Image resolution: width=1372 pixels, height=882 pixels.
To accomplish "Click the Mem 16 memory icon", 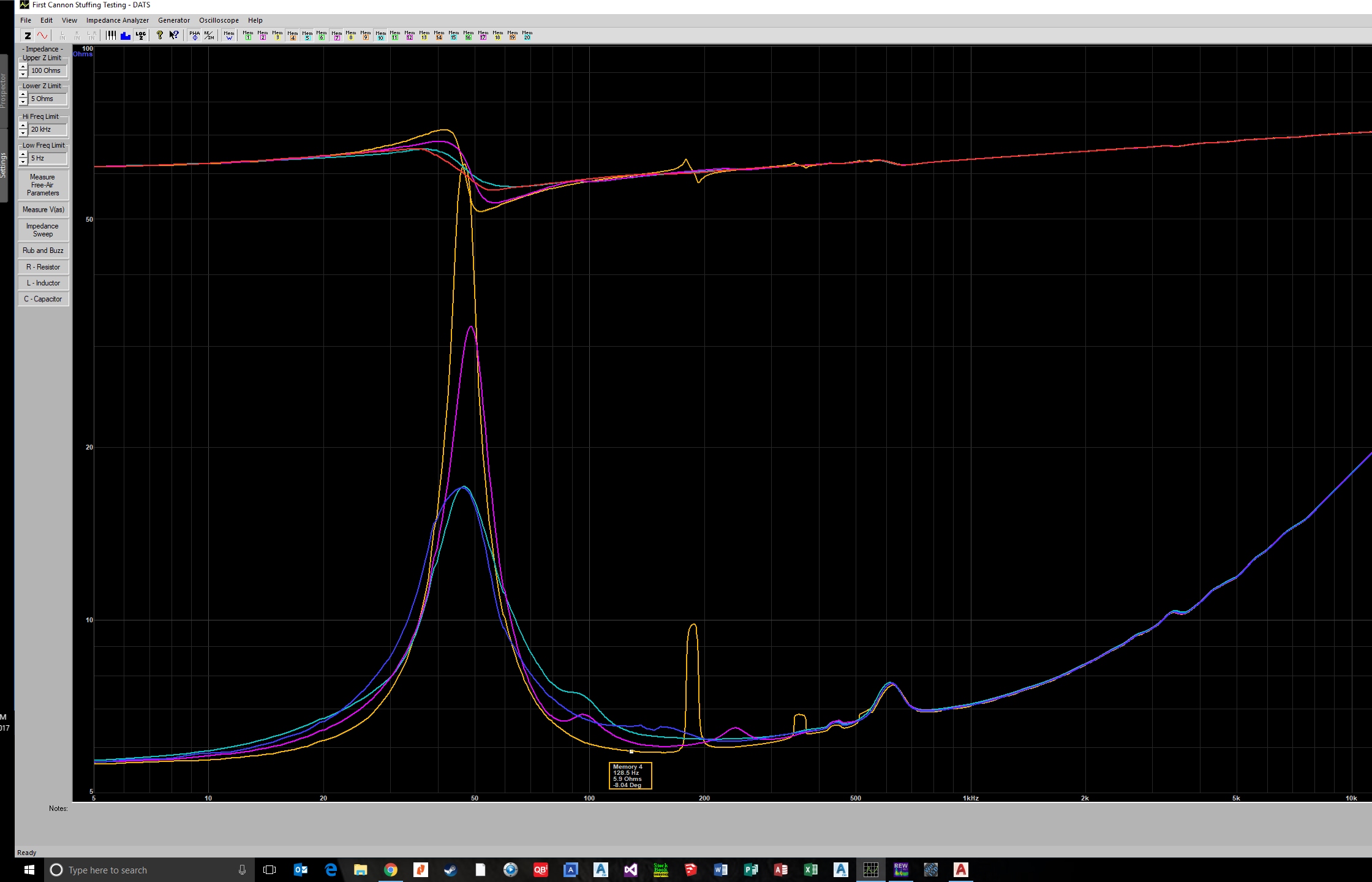I will point(469,36).
